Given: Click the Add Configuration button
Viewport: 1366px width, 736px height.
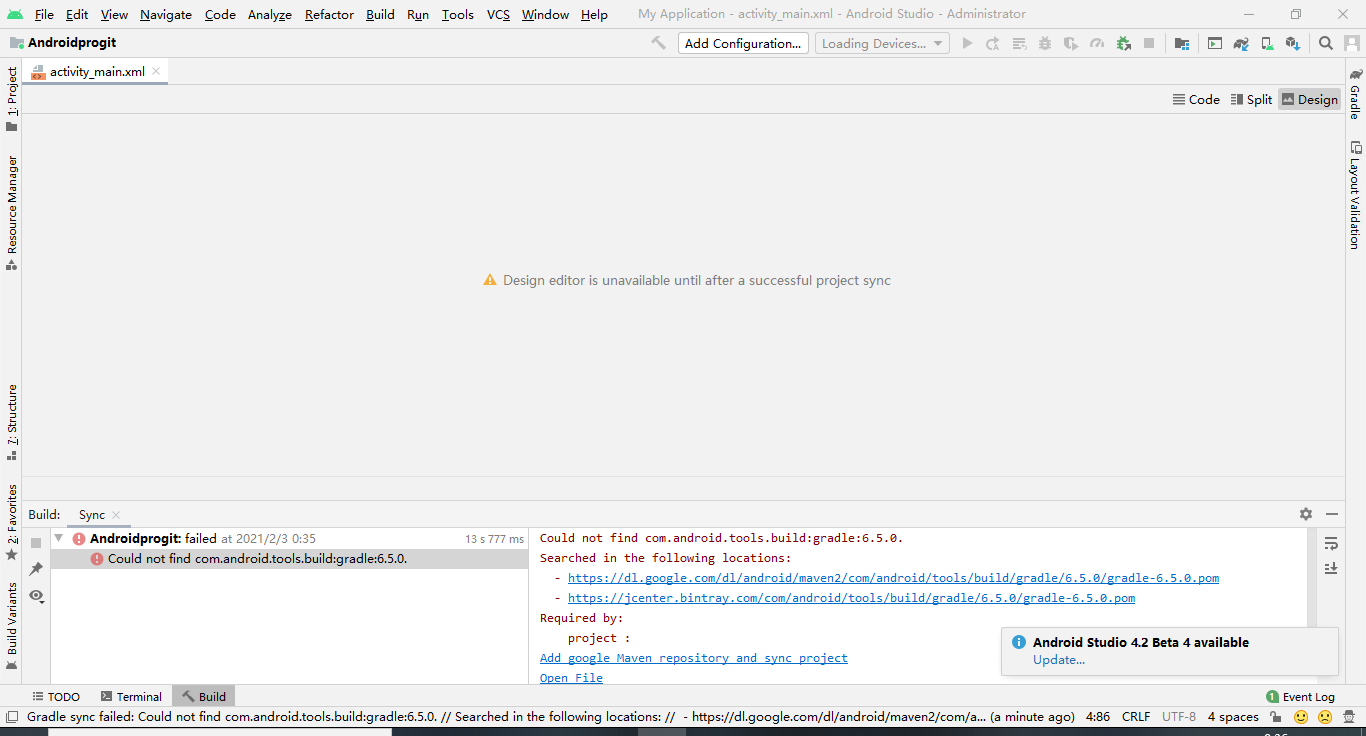Looking at the screenshot, I should tap(743, 43).
